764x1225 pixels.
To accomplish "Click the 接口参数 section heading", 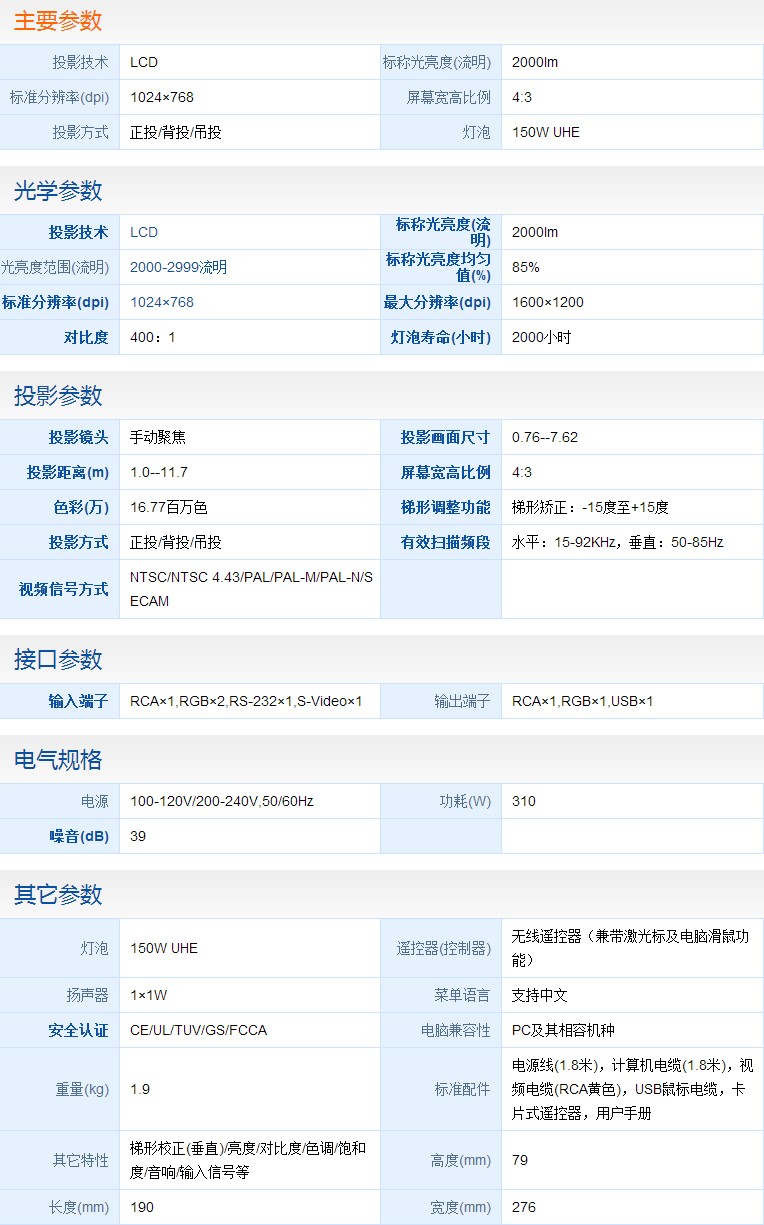I will tap(58, 660).
